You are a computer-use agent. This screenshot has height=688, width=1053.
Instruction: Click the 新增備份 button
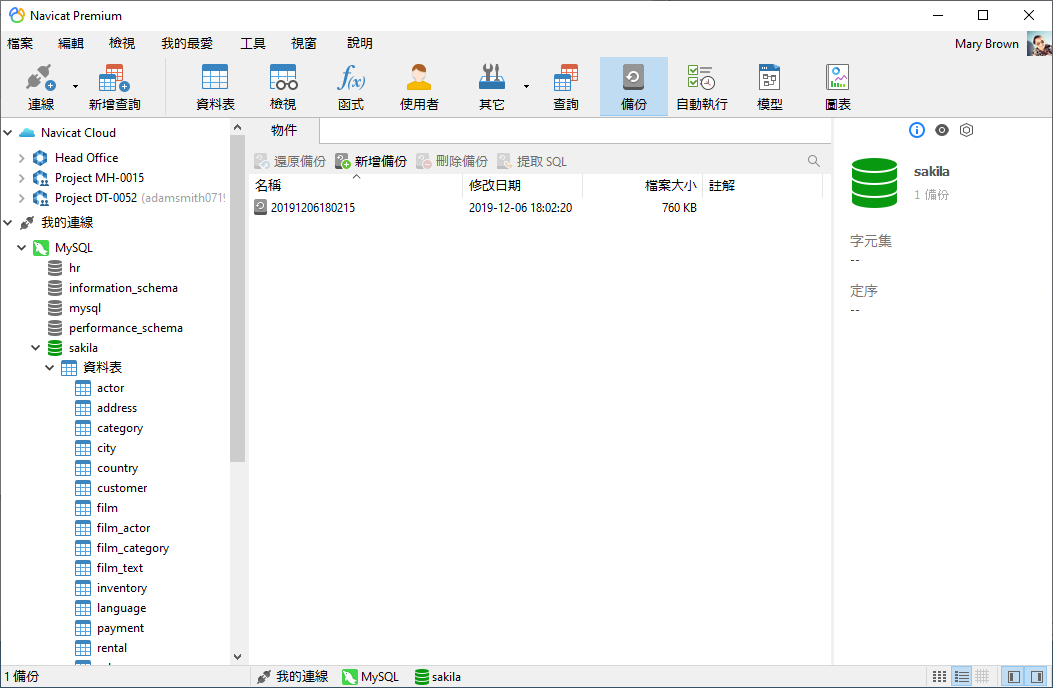[371, 161]
